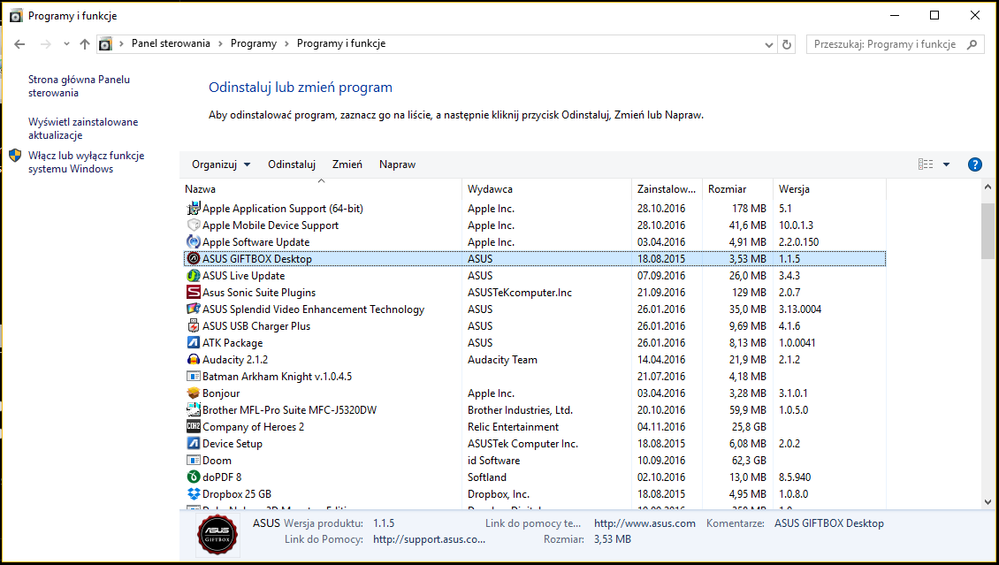Screen dimensions: 999x565
Task: Click the refresh icon beside address bar
Action: 787,45
